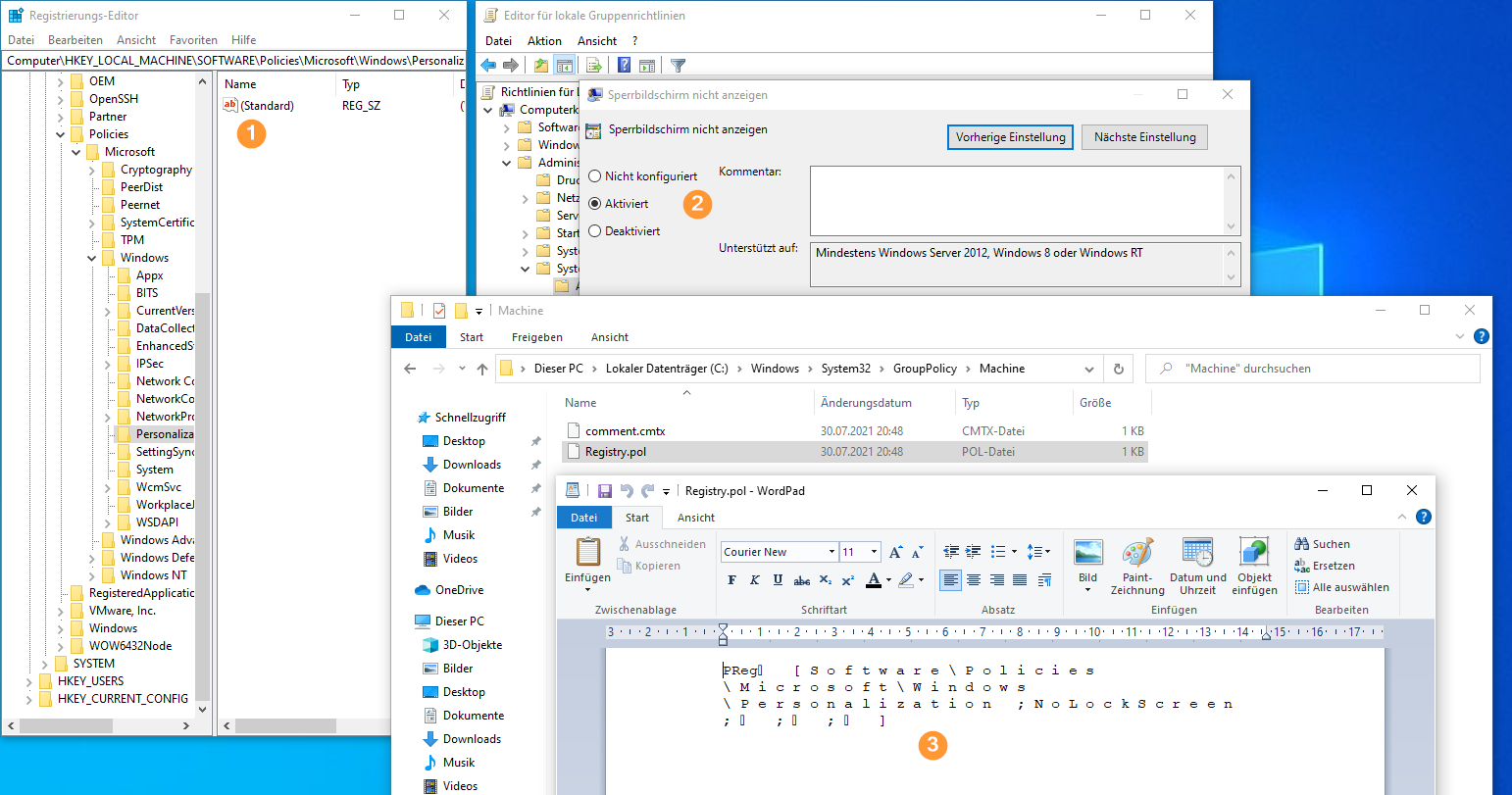
Task: Open the blue Datei tab in WordPad
Action: [x=584, y=518]
